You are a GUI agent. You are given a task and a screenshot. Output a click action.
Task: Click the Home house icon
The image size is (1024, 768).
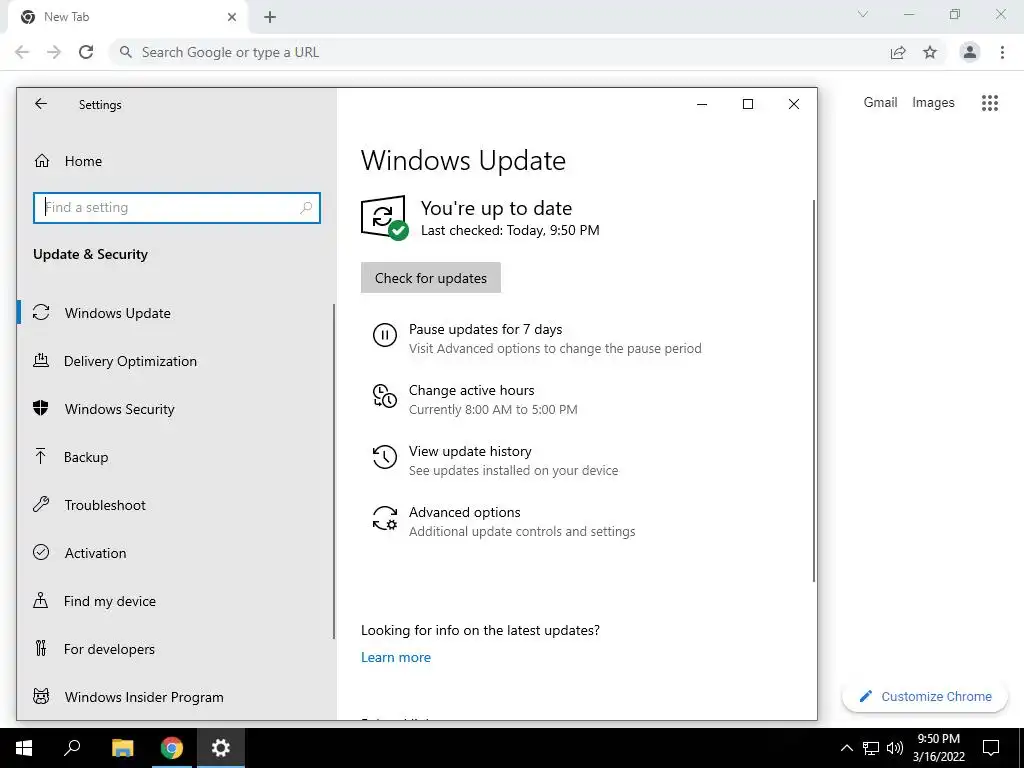[x=42, y=161]
